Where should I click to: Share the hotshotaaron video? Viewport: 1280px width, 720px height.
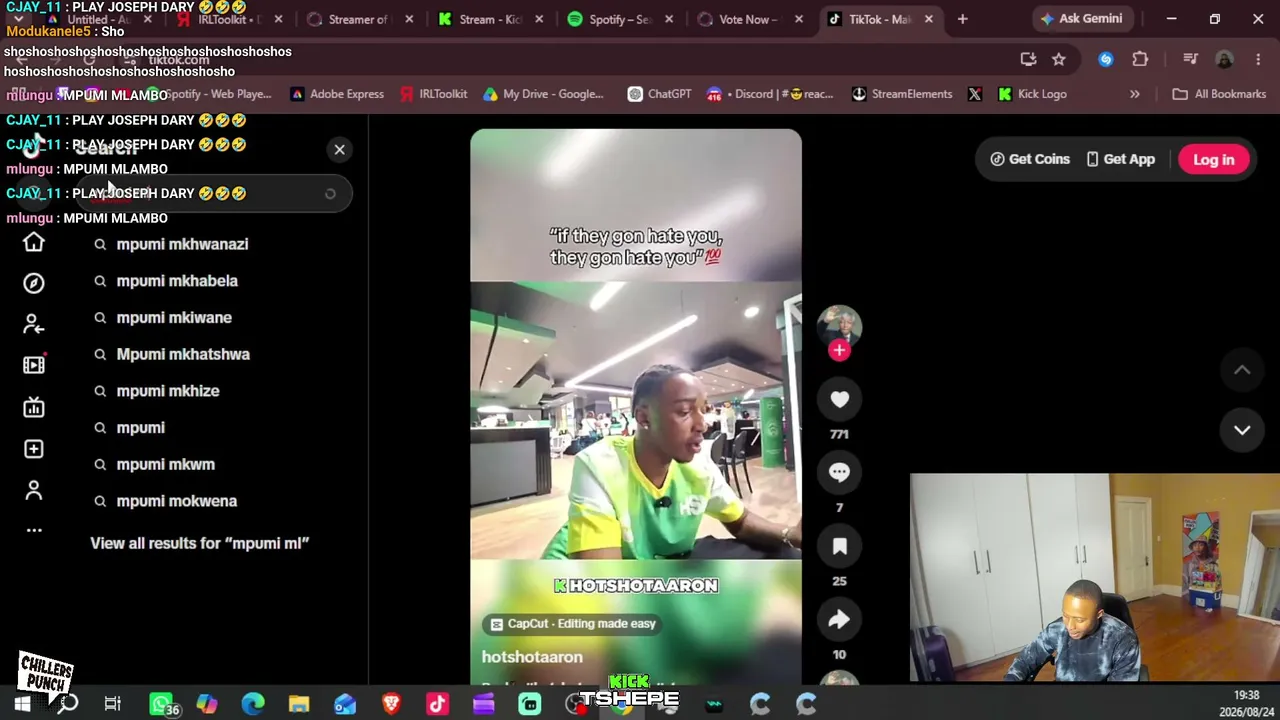point(839,620)
